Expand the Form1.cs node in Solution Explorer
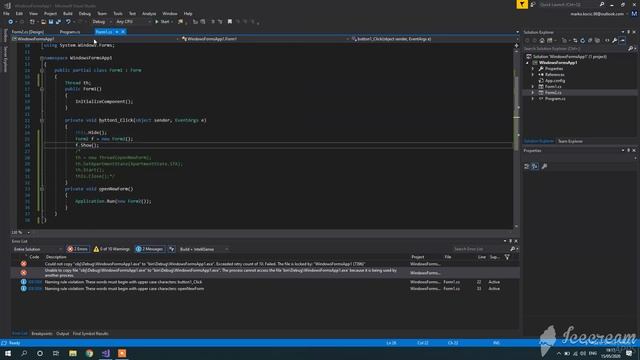 (x=533, y=87)
